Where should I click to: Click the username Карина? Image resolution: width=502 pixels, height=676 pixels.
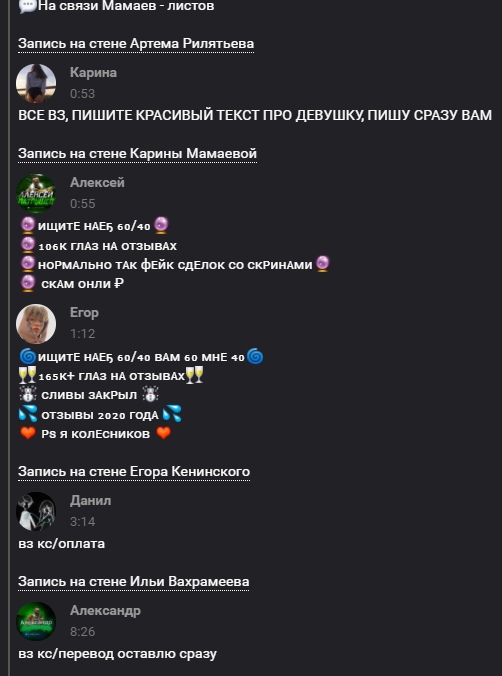click(93, 72)
